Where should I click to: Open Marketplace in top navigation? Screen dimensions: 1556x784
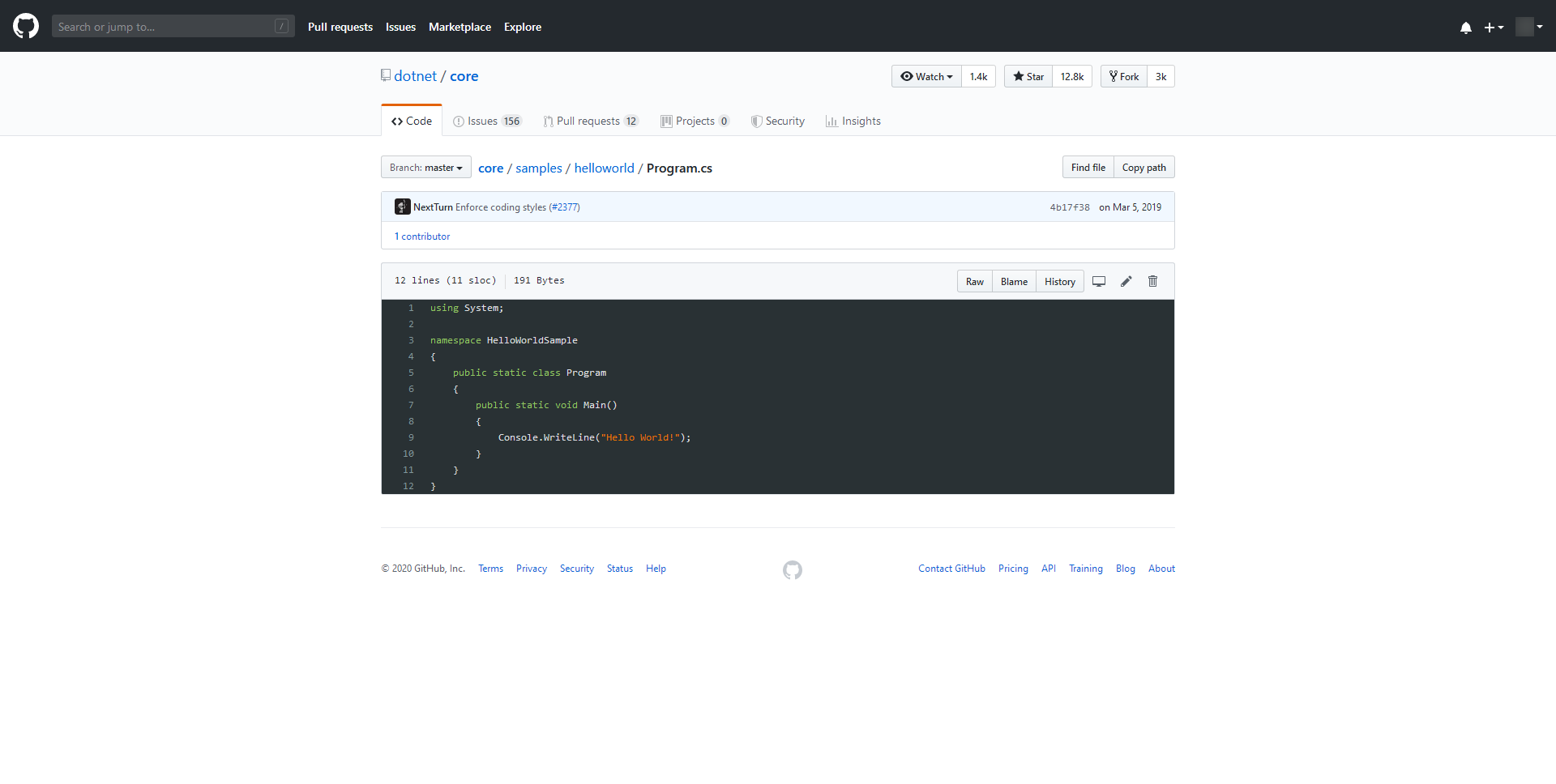pyautogui.click(x=460, y=27)
